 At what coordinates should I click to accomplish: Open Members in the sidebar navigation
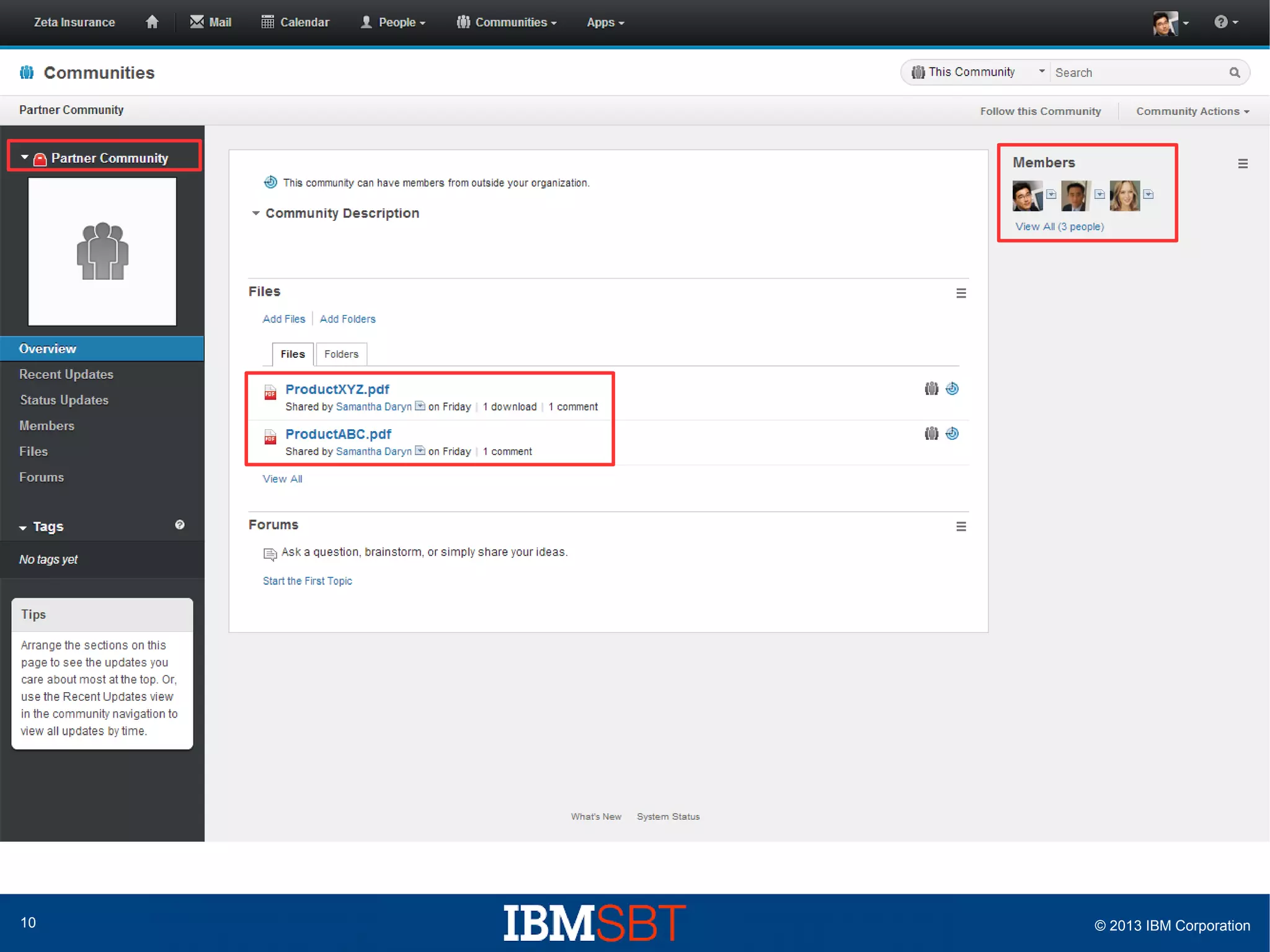[47, 425]
